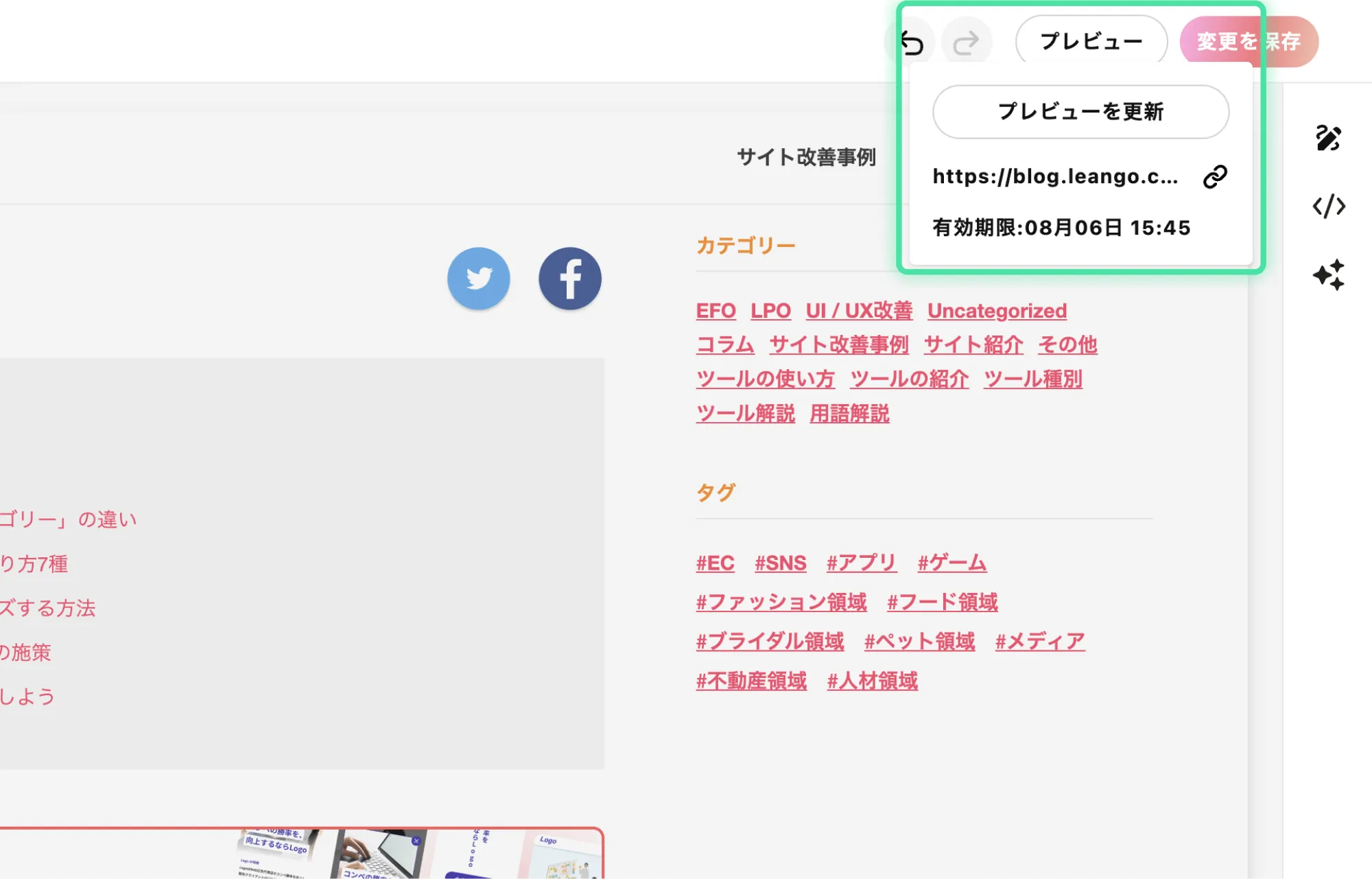Select the #ファッション領域 tag
1372x879 pixels.
click(x=781, y=602)
